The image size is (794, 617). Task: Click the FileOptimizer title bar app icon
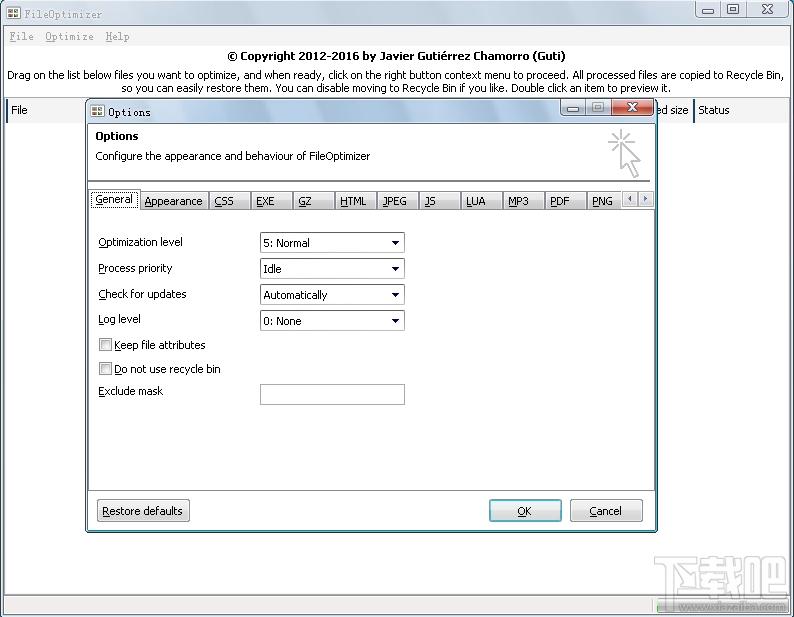pyautogui.click(x=13, y=13)
